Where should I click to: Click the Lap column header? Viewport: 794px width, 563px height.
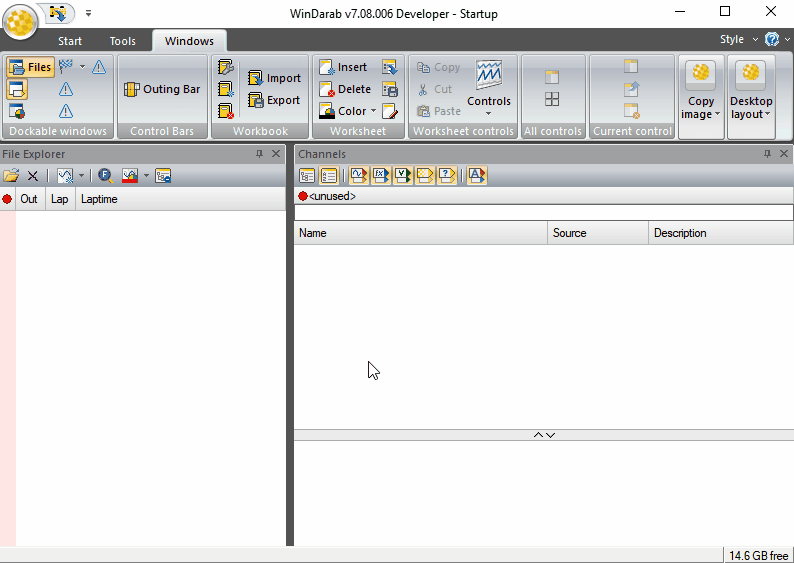pyautogui.click(x=60, y=199)
